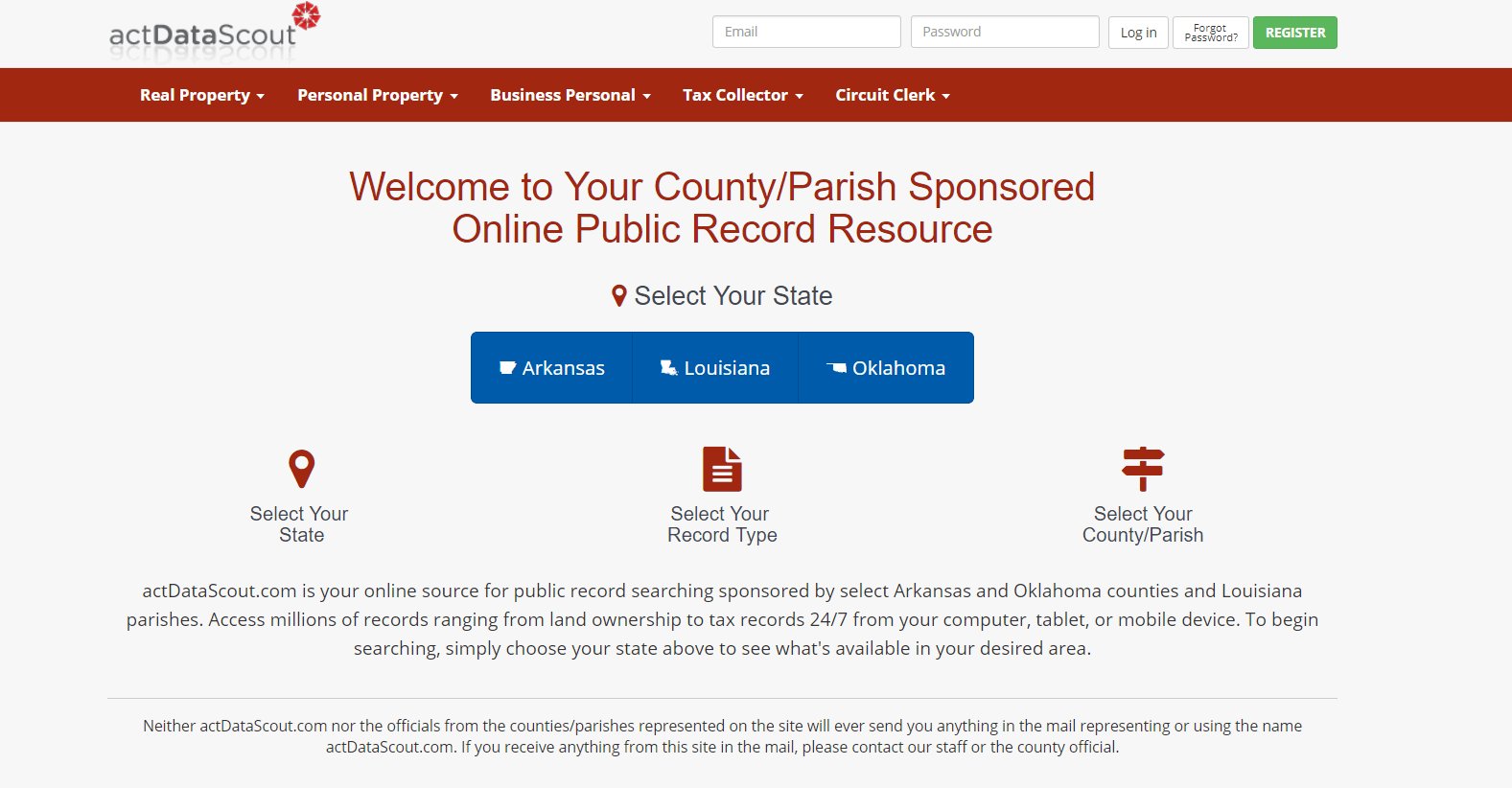Choose the Arkansas state button
This screenshot has width=1512, height=788.
pos(551,368)
